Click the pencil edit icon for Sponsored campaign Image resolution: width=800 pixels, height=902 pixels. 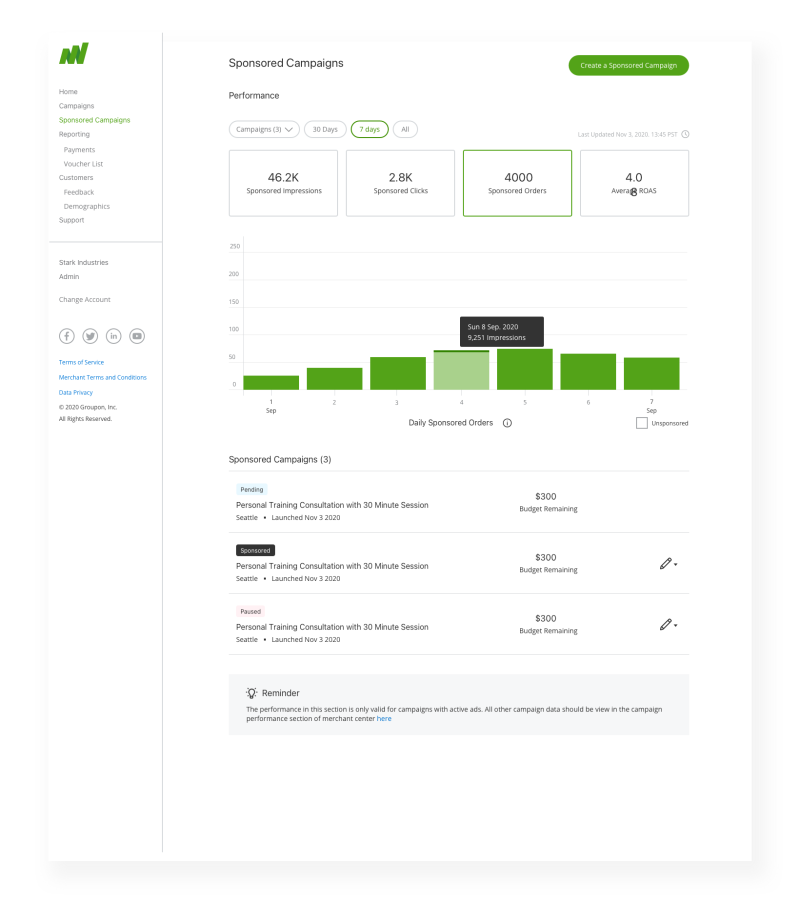point(665,564)
